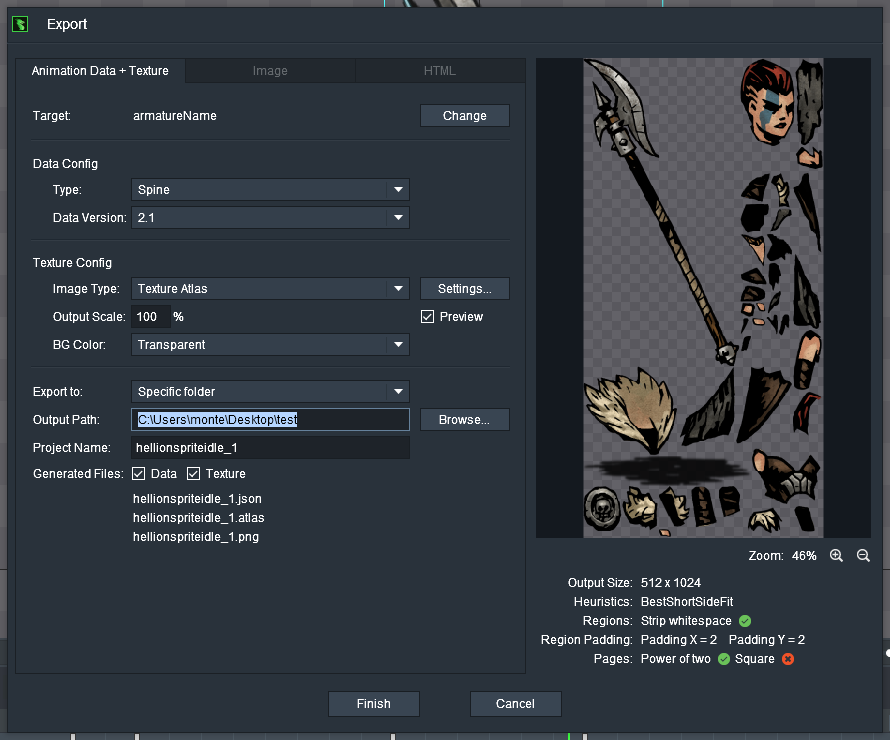Viewport: 890px width, 740px height.
Task: Switch to the HTML tab
Action: pos(440,71)
